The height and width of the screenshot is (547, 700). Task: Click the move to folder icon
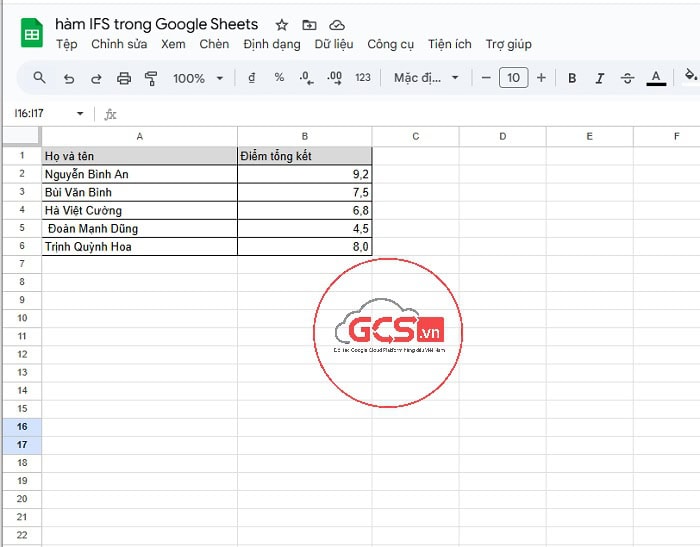tap(309, 25)
